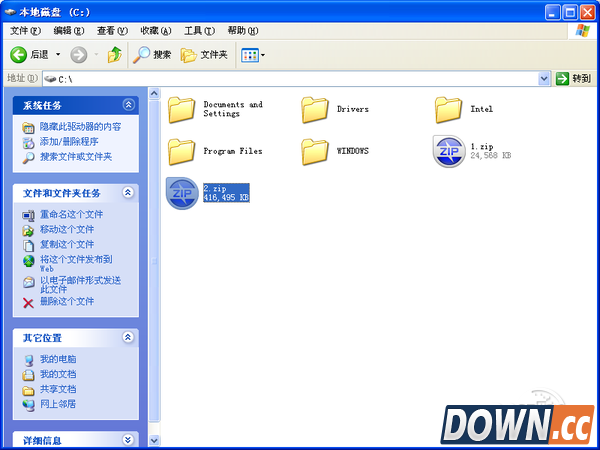Image resolution: width=600 pixels, height=450 pixels.
Task: Click the Up folder toolbar icon
Action: pos(114,55)
